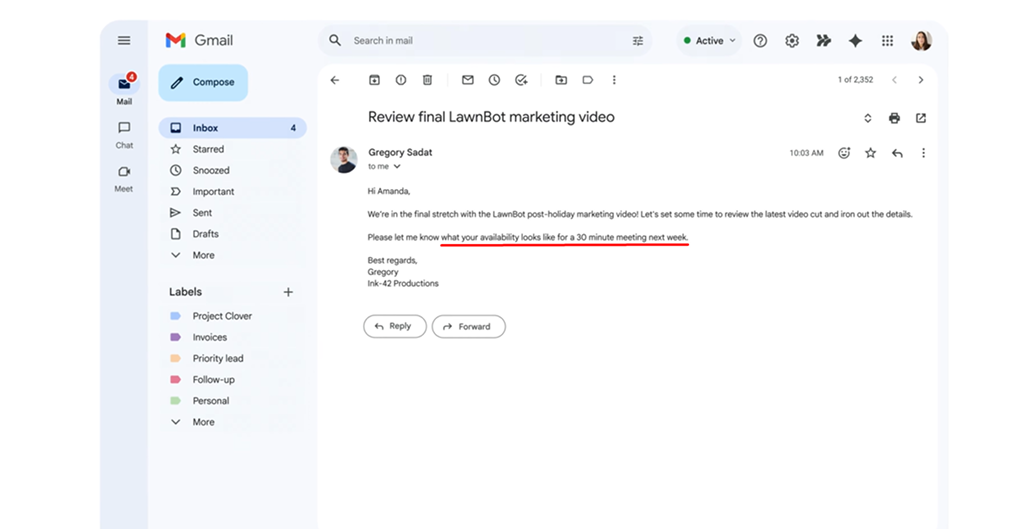Click the Report spam icon
Image resolution: width=1010 pixels, height=529 pixels.
(x=401, y=80)
